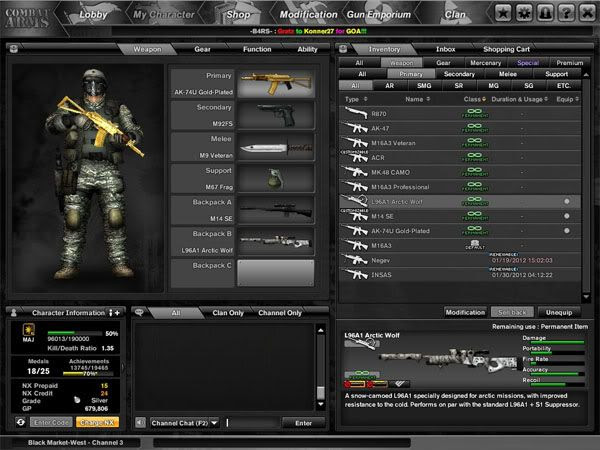Screen dimensions: 600x450
Task: Select Backpack B L96A1 Arctic Wolf slot
Action: pos(276,242)
